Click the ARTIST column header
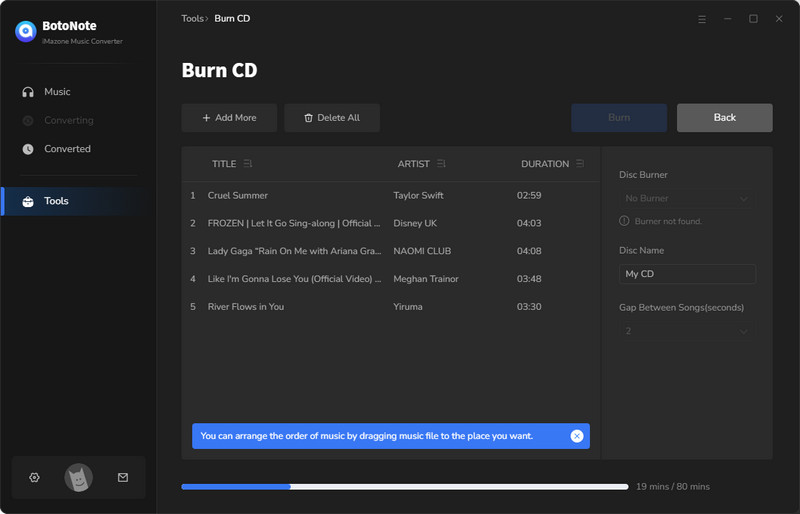Screen dimensions: 800x514 click(413, 164)
